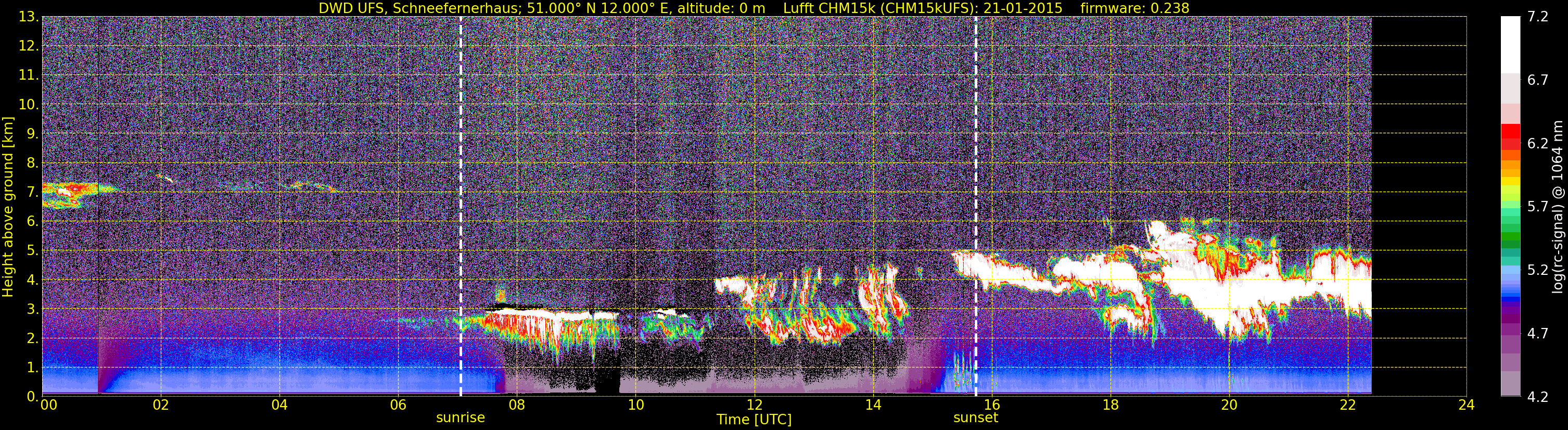Click the y-axis tick label '7.'
1568x430 pixels.
tap(32, 192)
